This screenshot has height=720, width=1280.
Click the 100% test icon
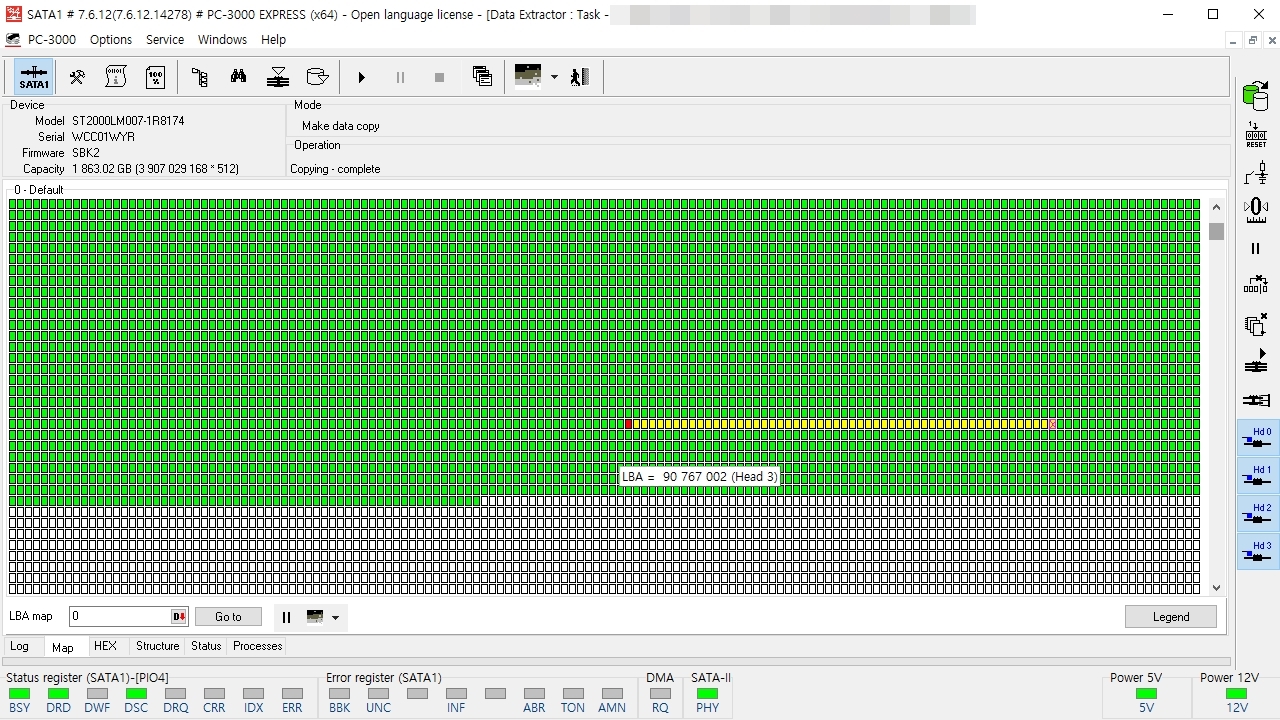156,77
